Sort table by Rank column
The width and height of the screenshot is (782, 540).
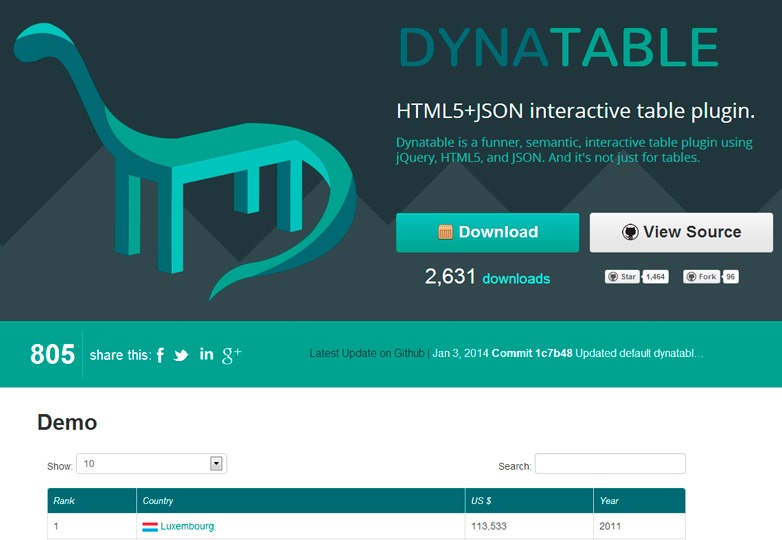tap(64, 500)
